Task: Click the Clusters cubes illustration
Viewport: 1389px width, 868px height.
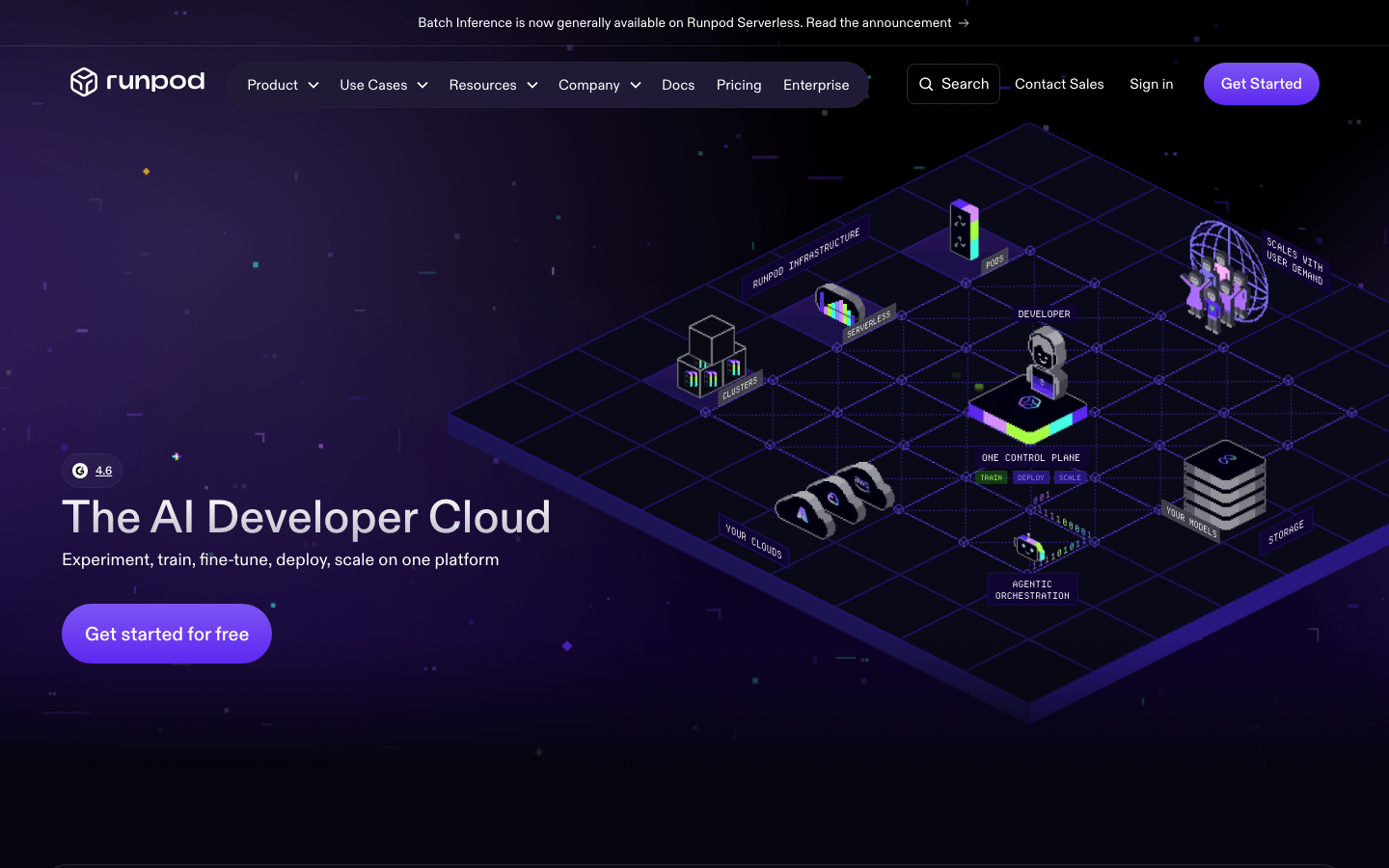Action: [712, 356]
